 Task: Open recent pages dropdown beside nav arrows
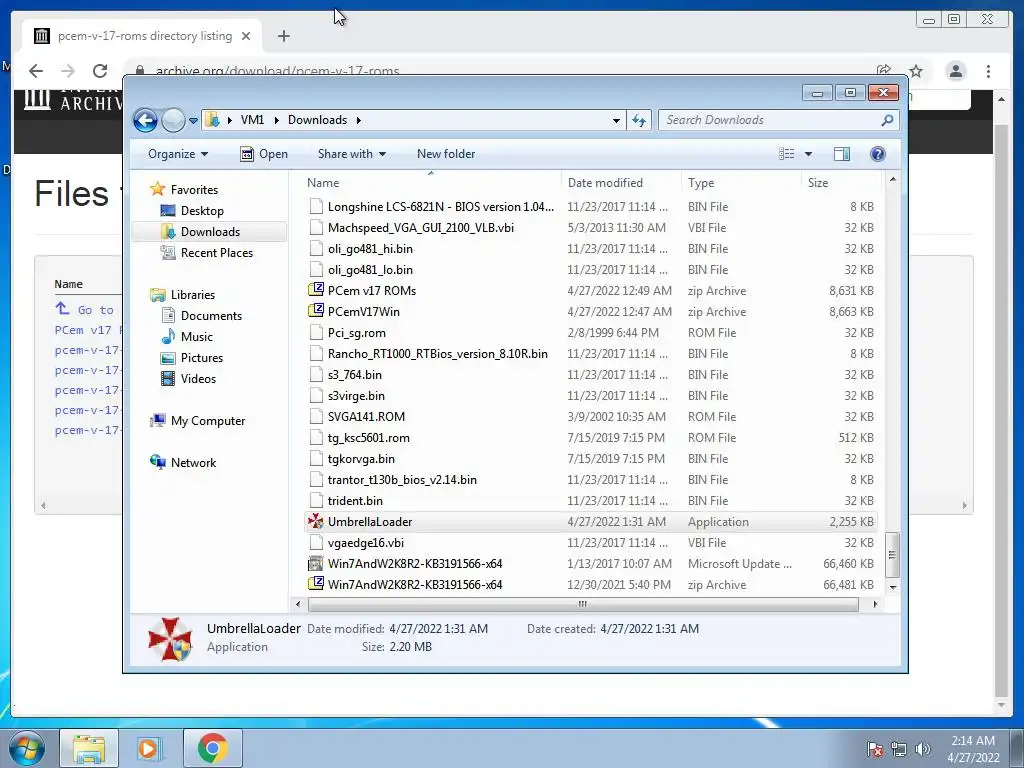coord(193,121)
